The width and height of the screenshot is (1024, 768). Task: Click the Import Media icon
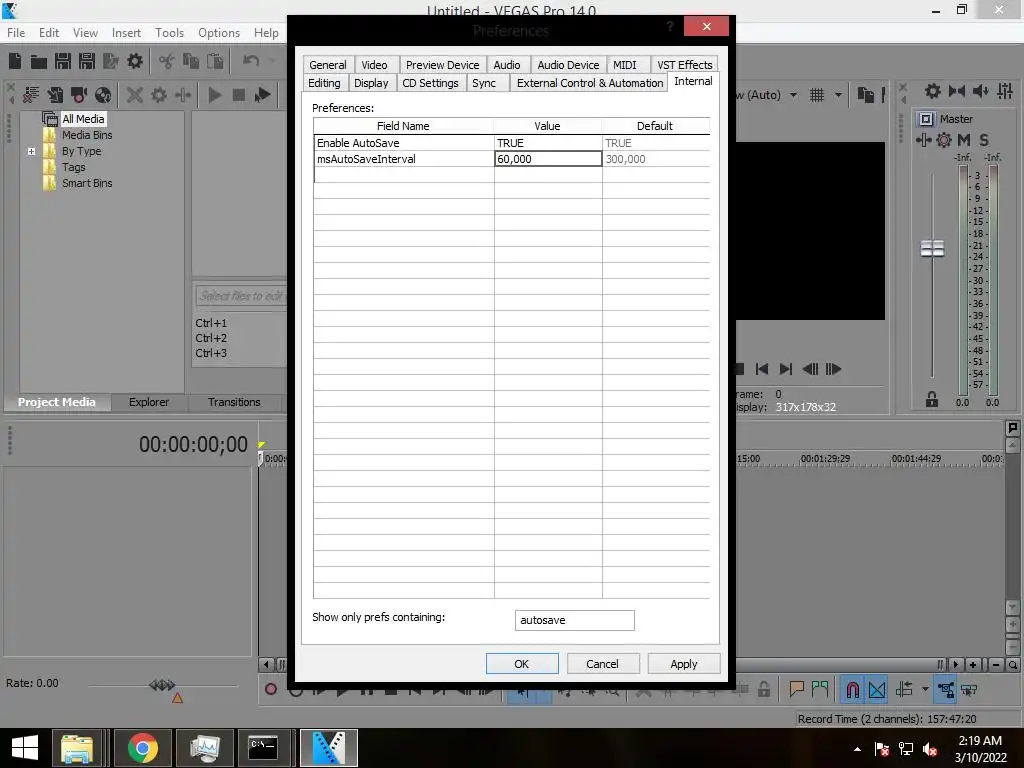point(55,95)
